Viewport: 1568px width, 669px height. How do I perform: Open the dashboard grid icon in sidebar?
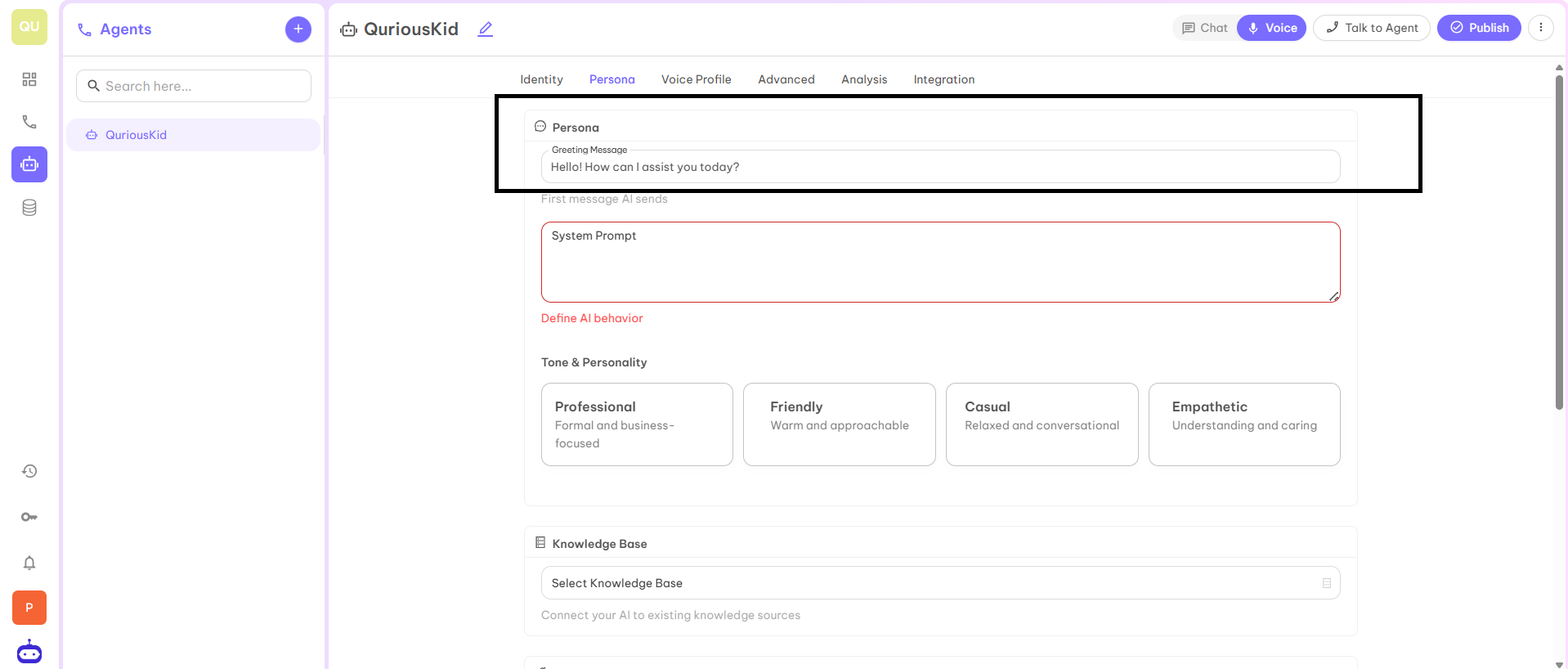point(29,79)
